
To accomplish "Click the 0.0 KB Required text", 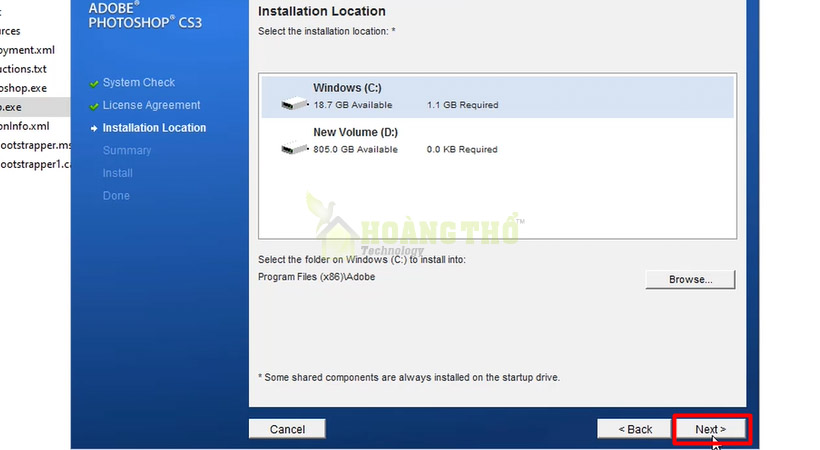I will click(x=462, y=149).
